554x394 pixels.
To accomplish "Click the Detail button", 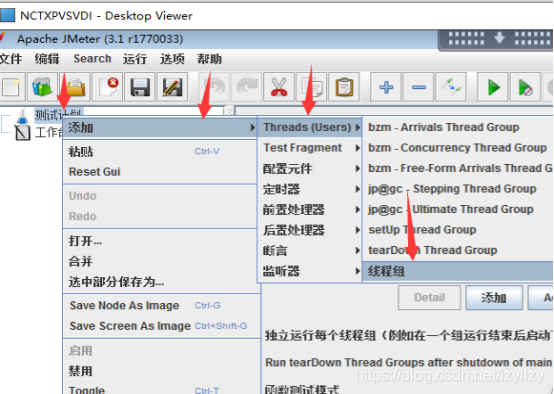I will click(429, 298).
